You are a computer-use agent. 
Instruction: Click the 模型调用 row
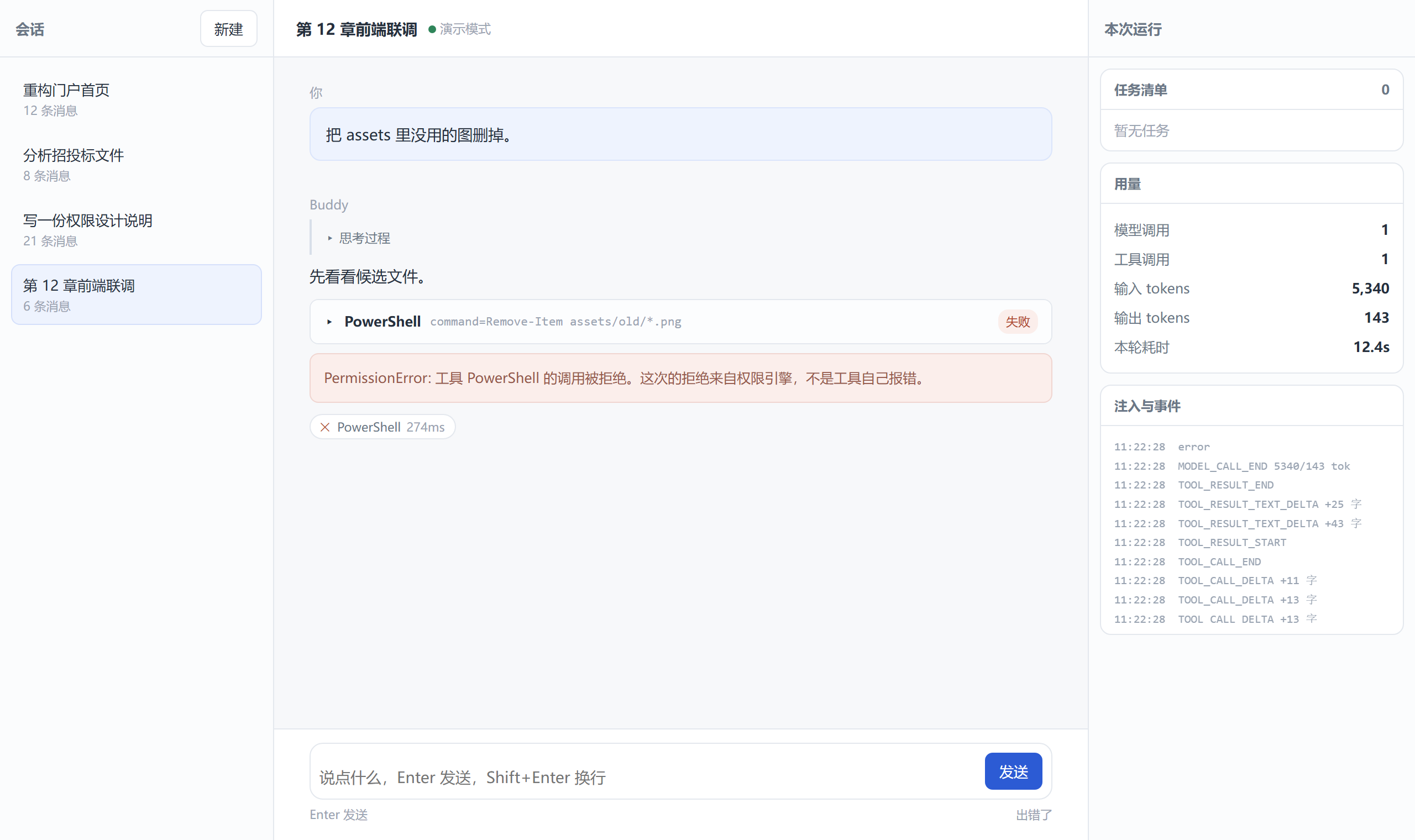pyautogui.click(x=1251, y=230)
